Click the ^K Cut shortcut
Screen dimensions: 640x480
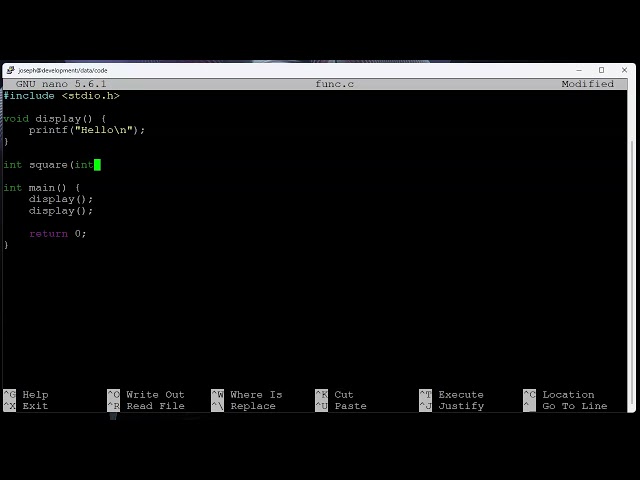point(334,395)
